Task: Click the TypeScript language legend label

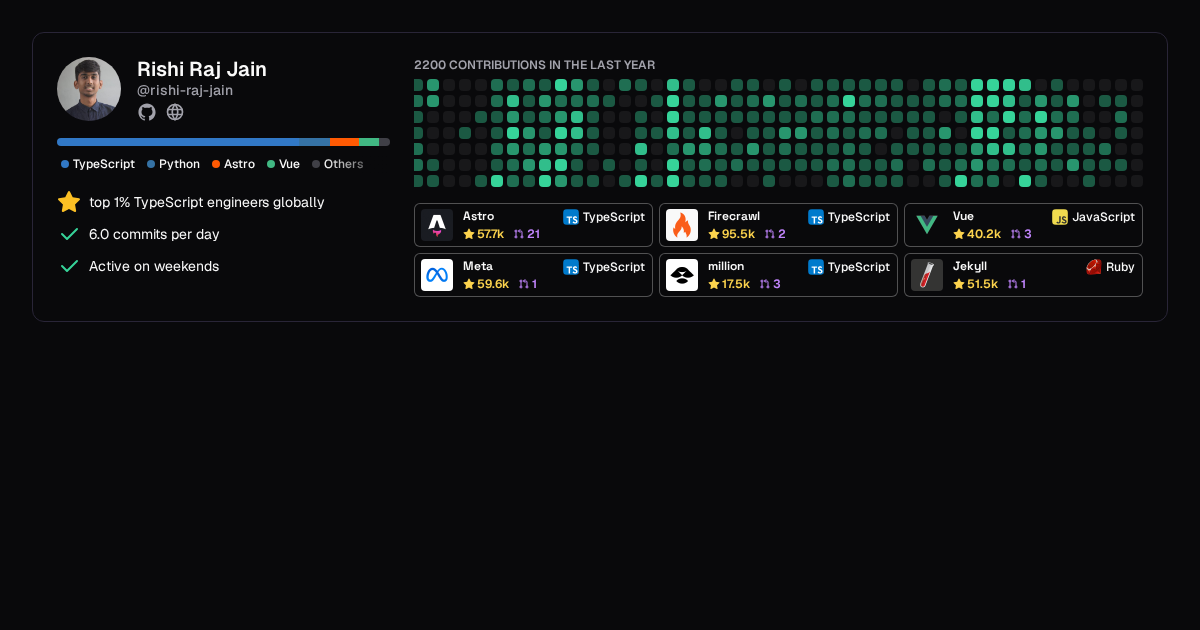Action: pyautogui.click(x=104, y=164)
